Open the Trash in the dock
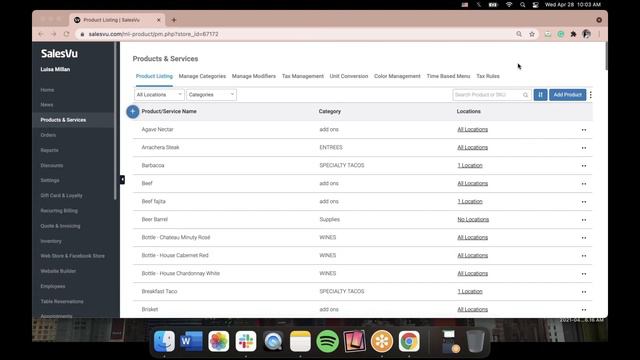 [475, 341]
